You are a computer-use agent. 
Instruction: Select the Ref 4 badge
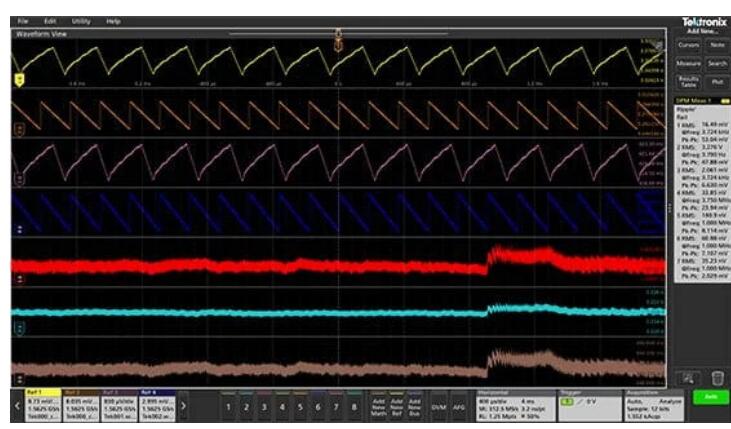(x=158, y=405)
